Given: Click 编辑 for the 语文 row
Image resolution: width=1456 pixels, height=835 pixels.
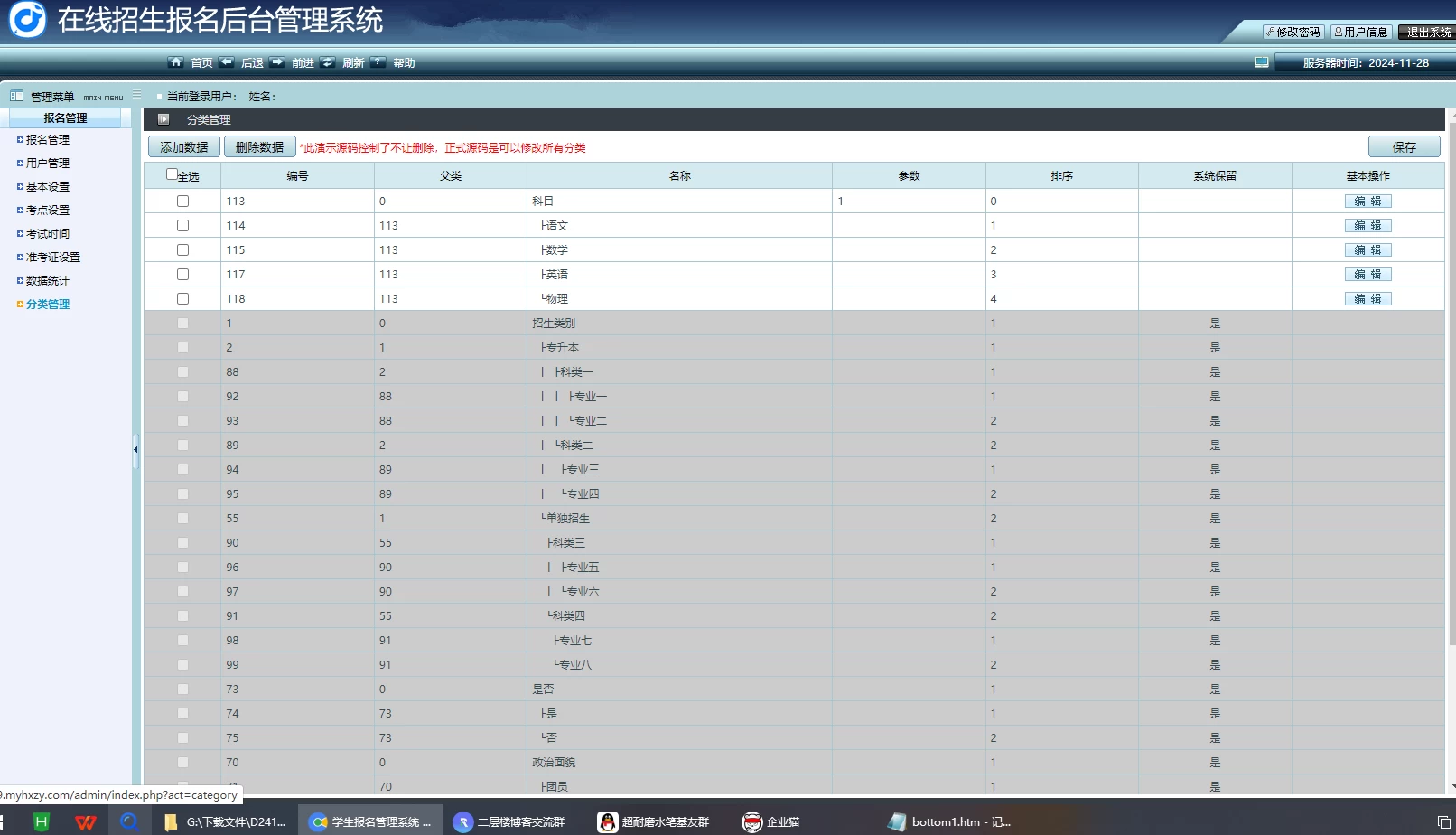Looking at the screenshot, I should 1367,226.
